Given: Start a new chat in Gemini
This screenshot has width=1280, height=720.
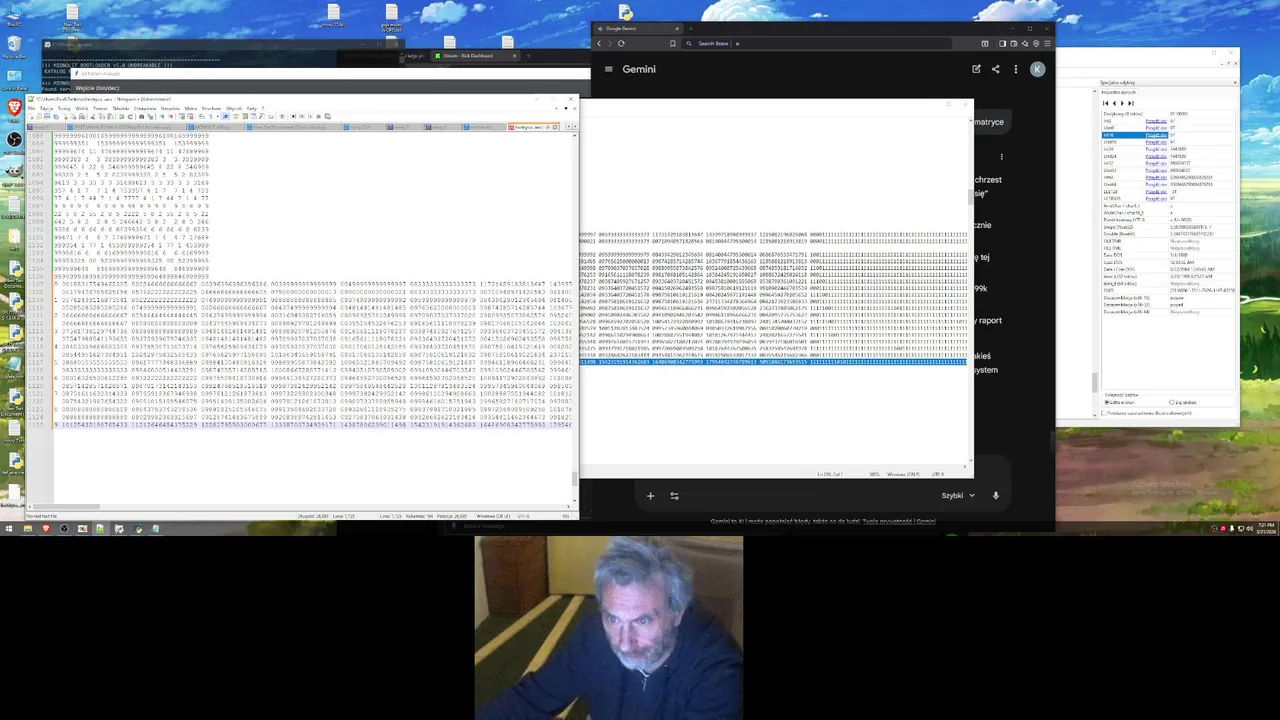Looking at the screenshot, I should (976, 69).
